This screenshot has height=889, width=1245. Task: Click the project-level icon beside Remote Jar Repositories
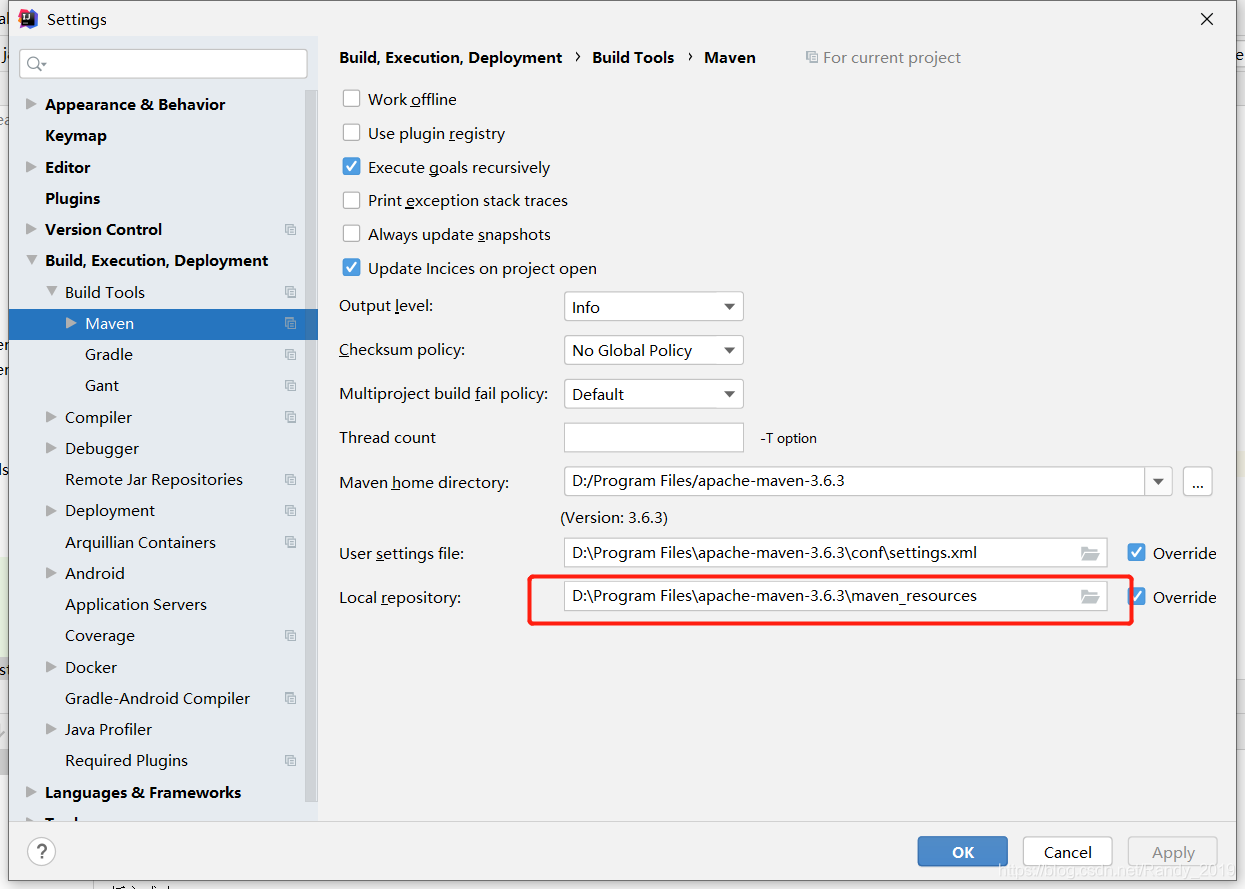[290, 480]
